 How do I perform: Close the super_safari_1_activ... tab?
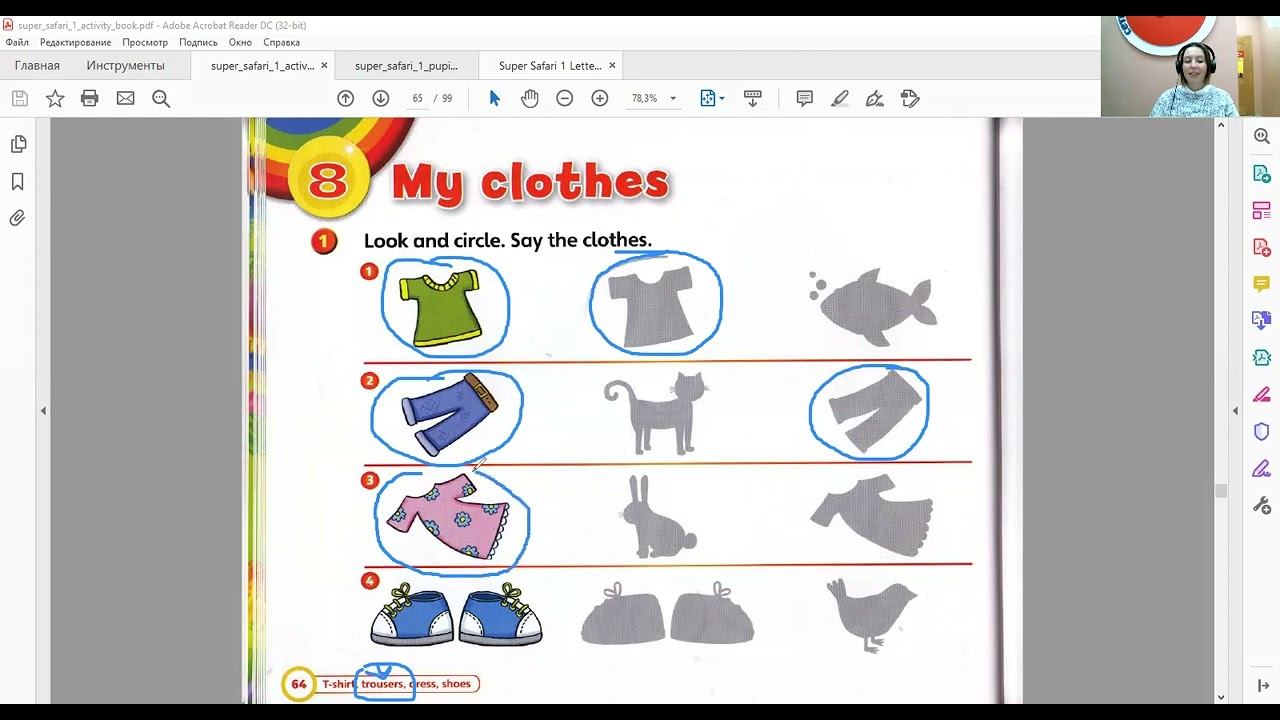click(324, 65)
